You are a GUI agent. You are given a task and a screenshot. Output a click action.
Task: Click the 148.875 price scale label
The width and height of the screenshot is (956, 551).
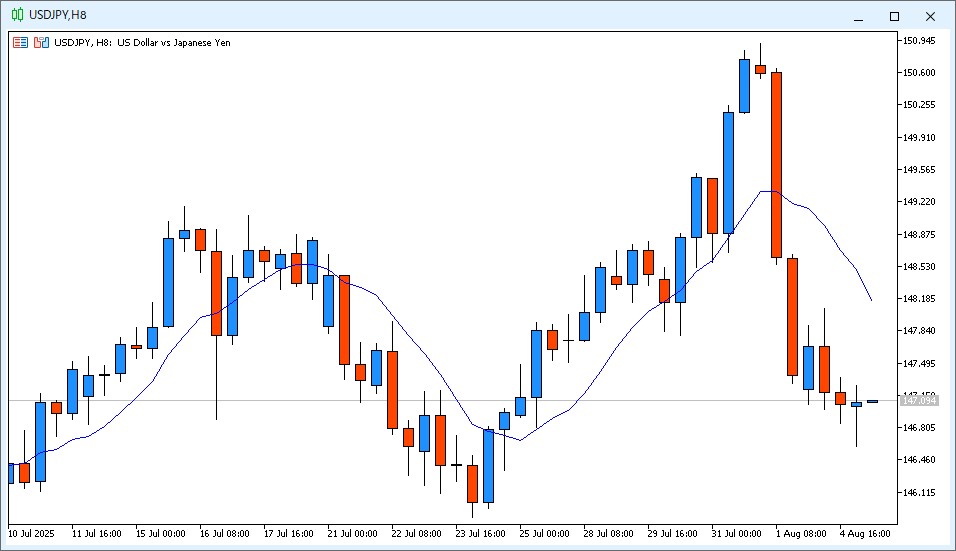(919, 234)
